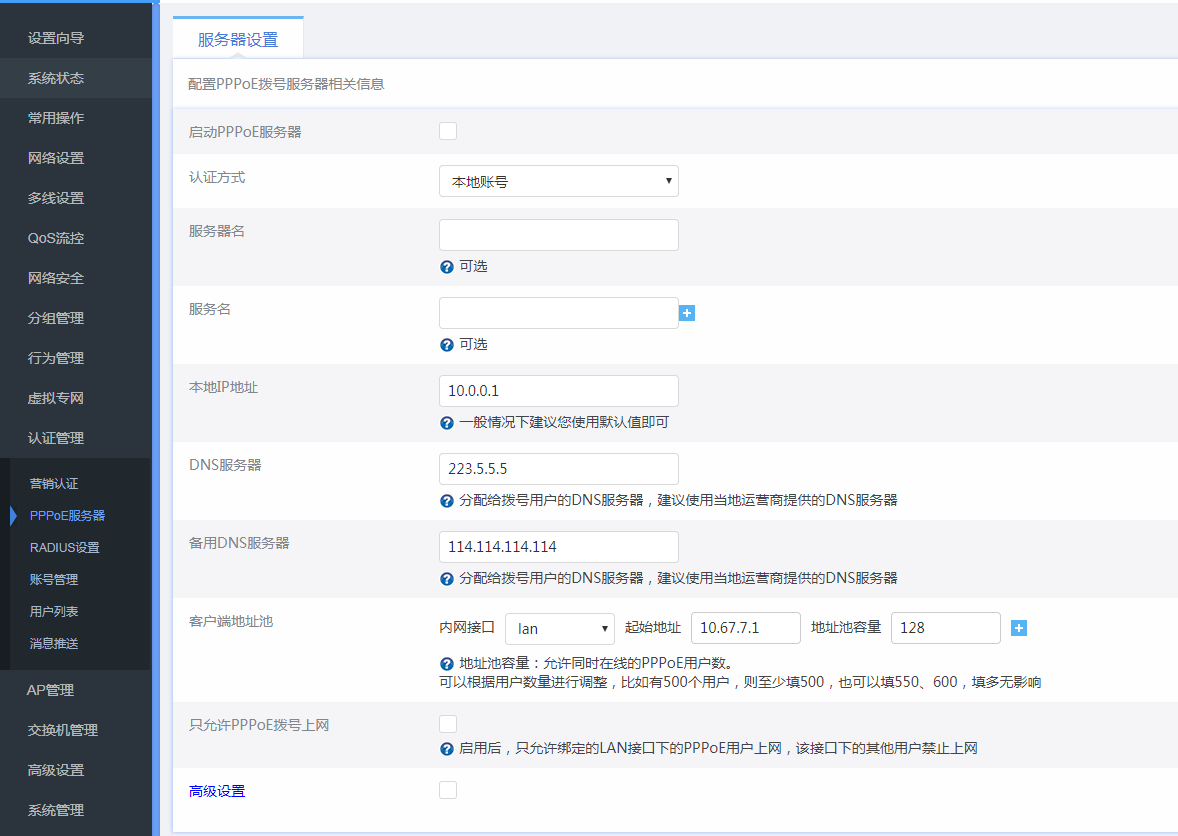Expand 认证管理 in the sidebar
The width and height of the screenshot is (1178, 836).
(56, 438)
